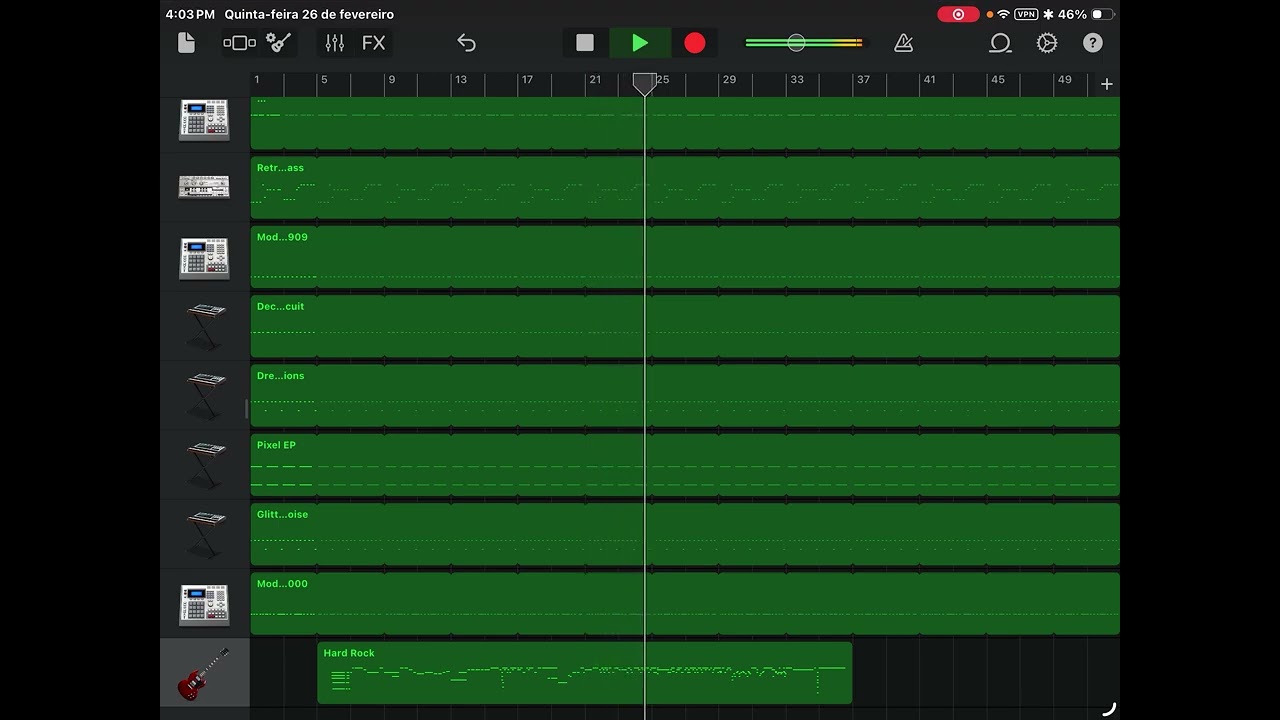Screen dimensions: 1280x720
Task: Open track controls mixer sliders icon
Action: click(x=335, y=43)
